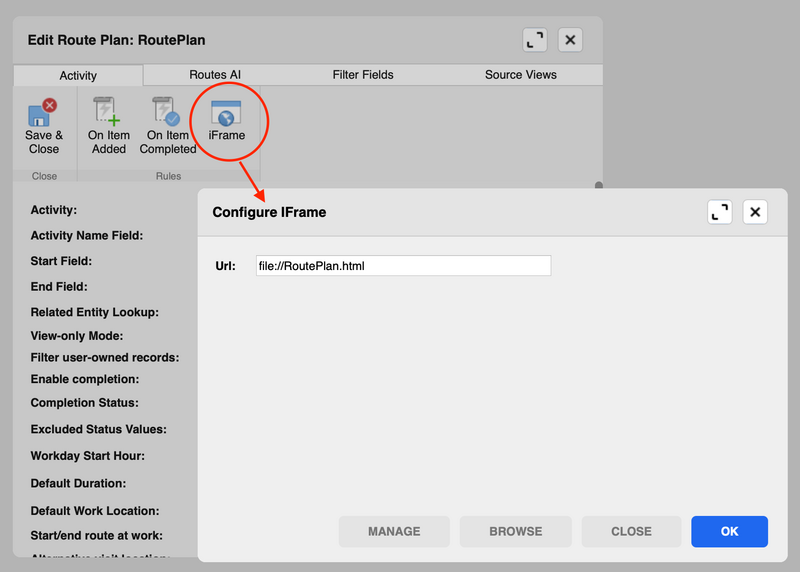Image resolution: width=800 pixels, height=572 pixels.
Task: Click the Edit Route Plan scrollbar handle
Action: point(599,185)
